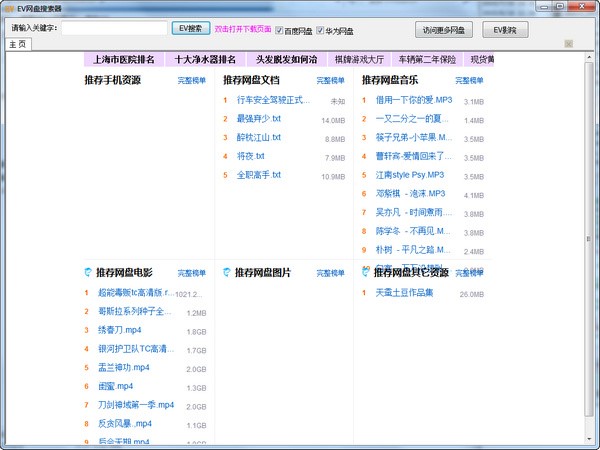Open 车辆第二年保险 banner link
The image size is (600, 450).
click(427, 59)
